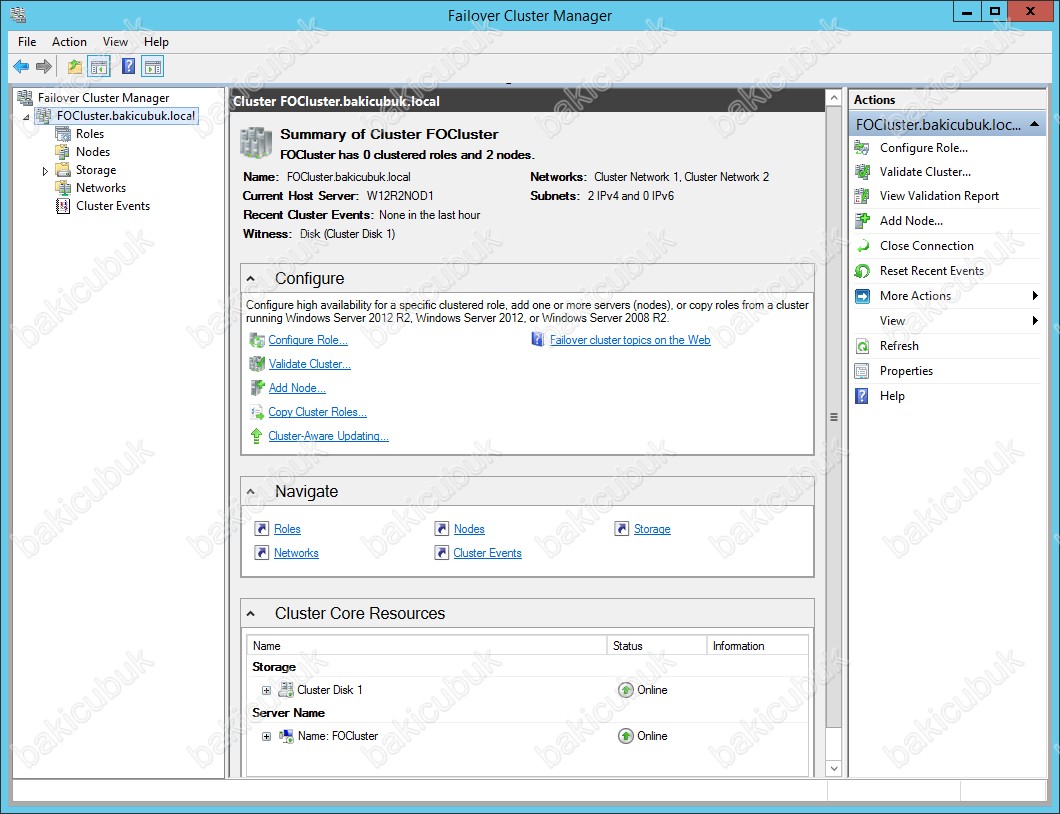This screenshot has height=814, width=1060.
Task: Select Storage in the console tree
Action: tap(95, 170)
